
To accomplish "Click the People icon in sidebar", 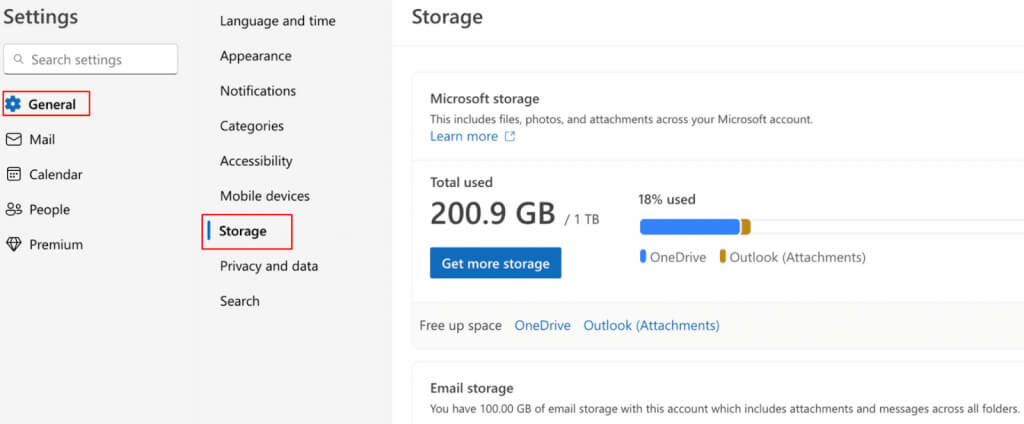I will point(13,209).
